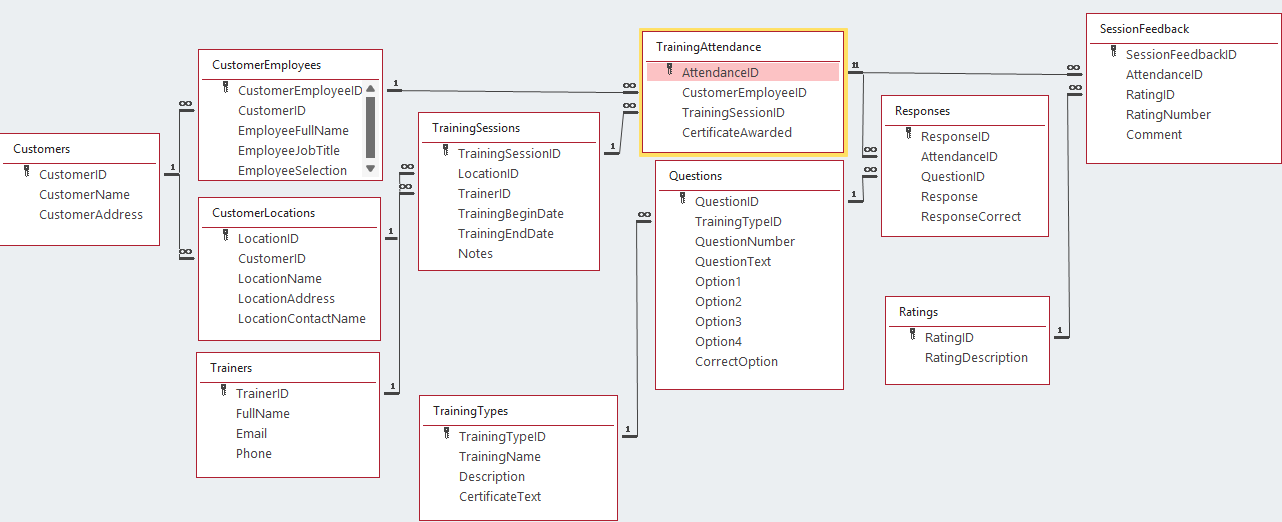Select LocationAddress field in CustomerLocations

pos(286,298)
